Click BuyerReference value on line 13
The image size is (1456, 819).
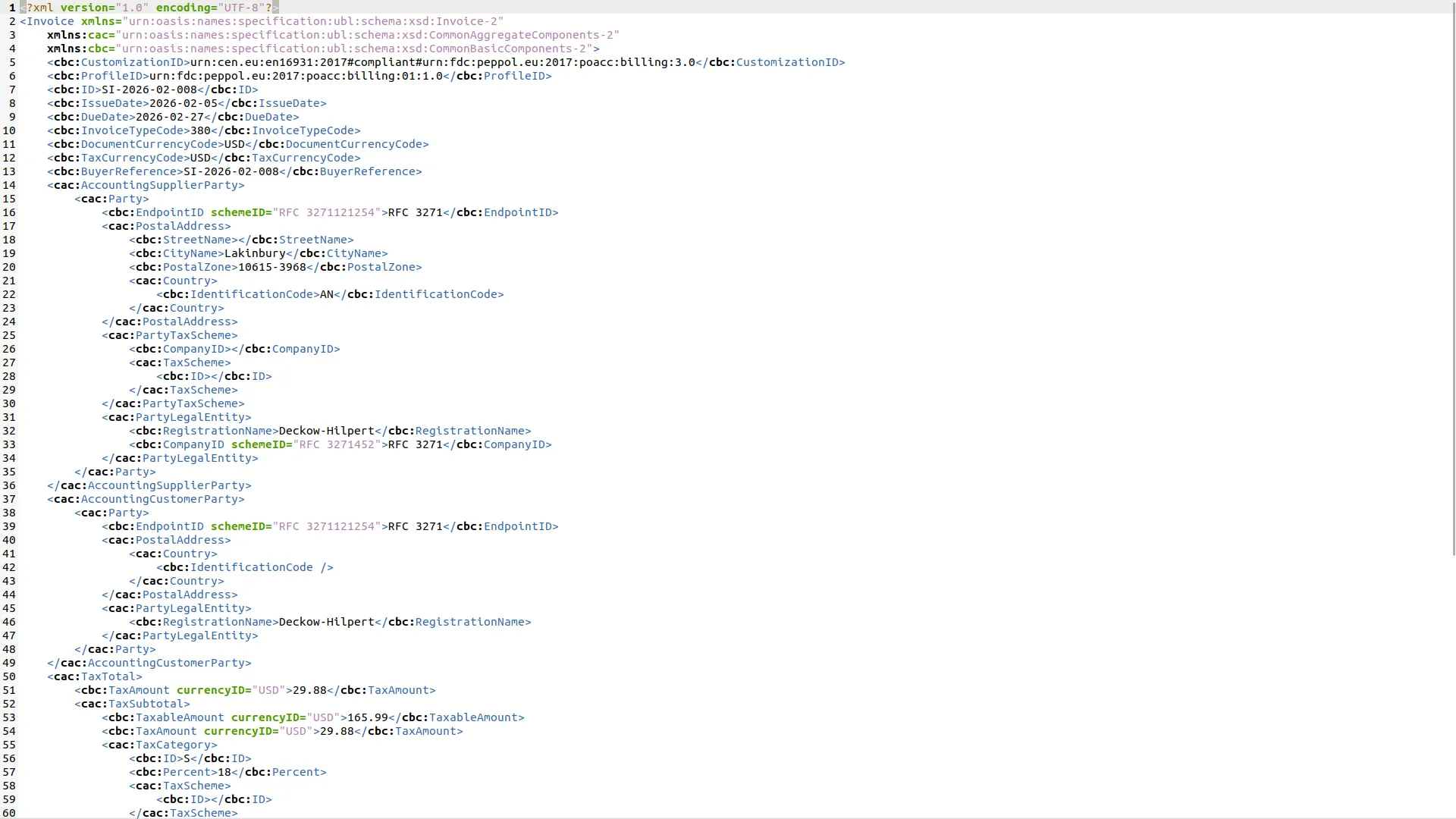tap(231, 171)
